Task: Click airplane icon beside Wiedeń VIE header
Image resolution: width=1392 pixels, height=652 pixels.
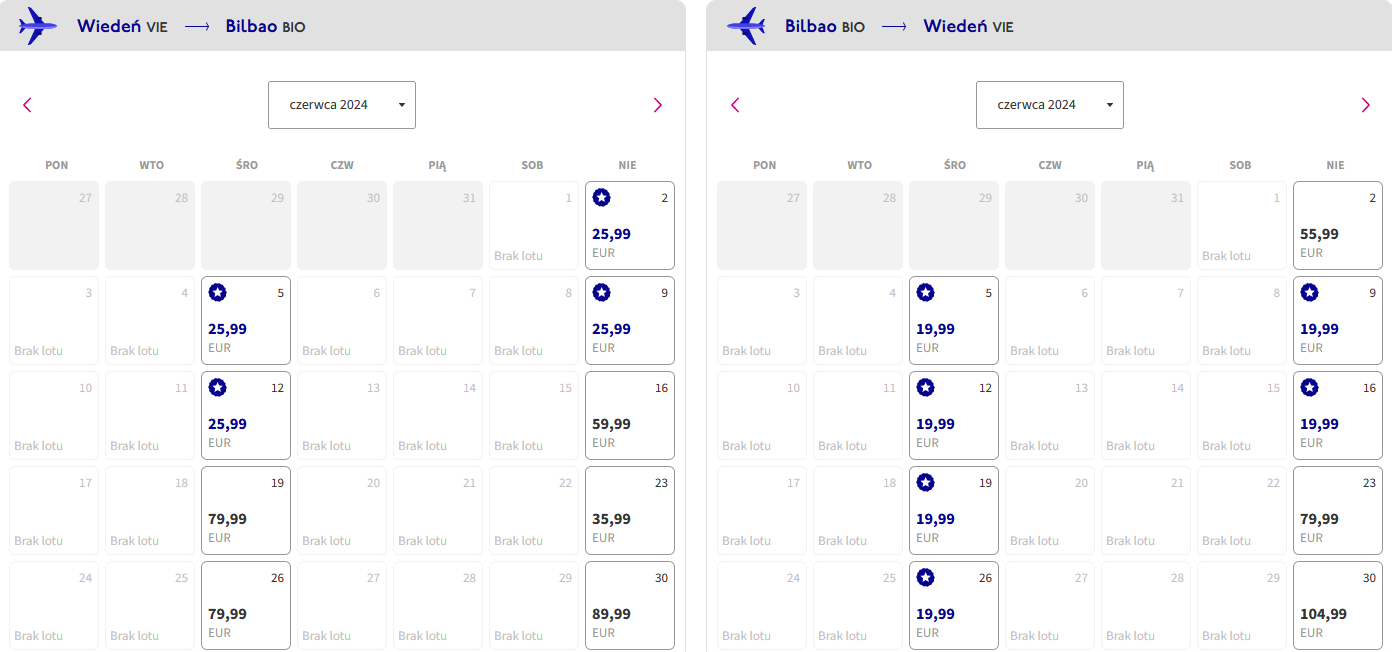Action: 38,26
